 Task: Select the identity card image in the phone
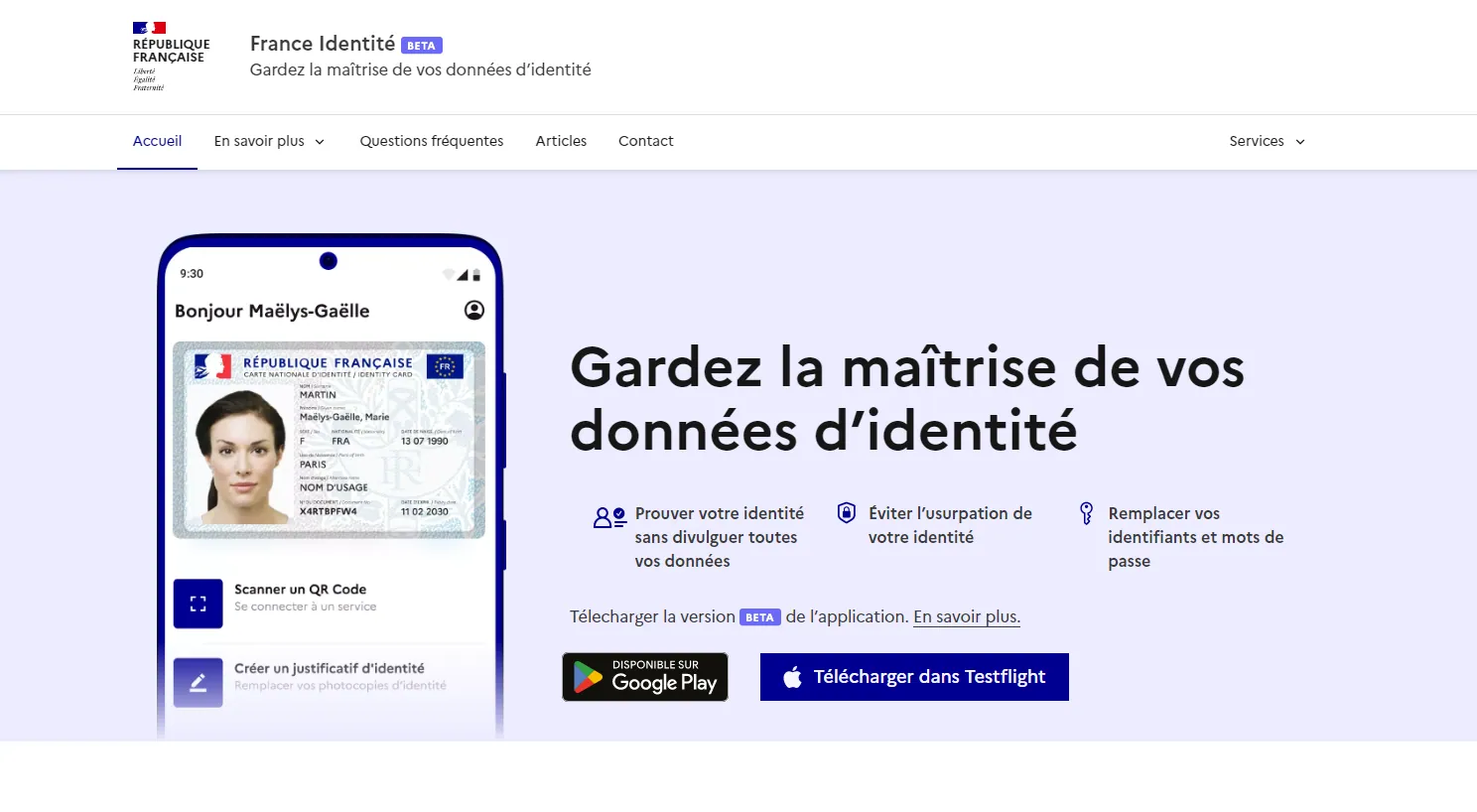tap(329, 440)
